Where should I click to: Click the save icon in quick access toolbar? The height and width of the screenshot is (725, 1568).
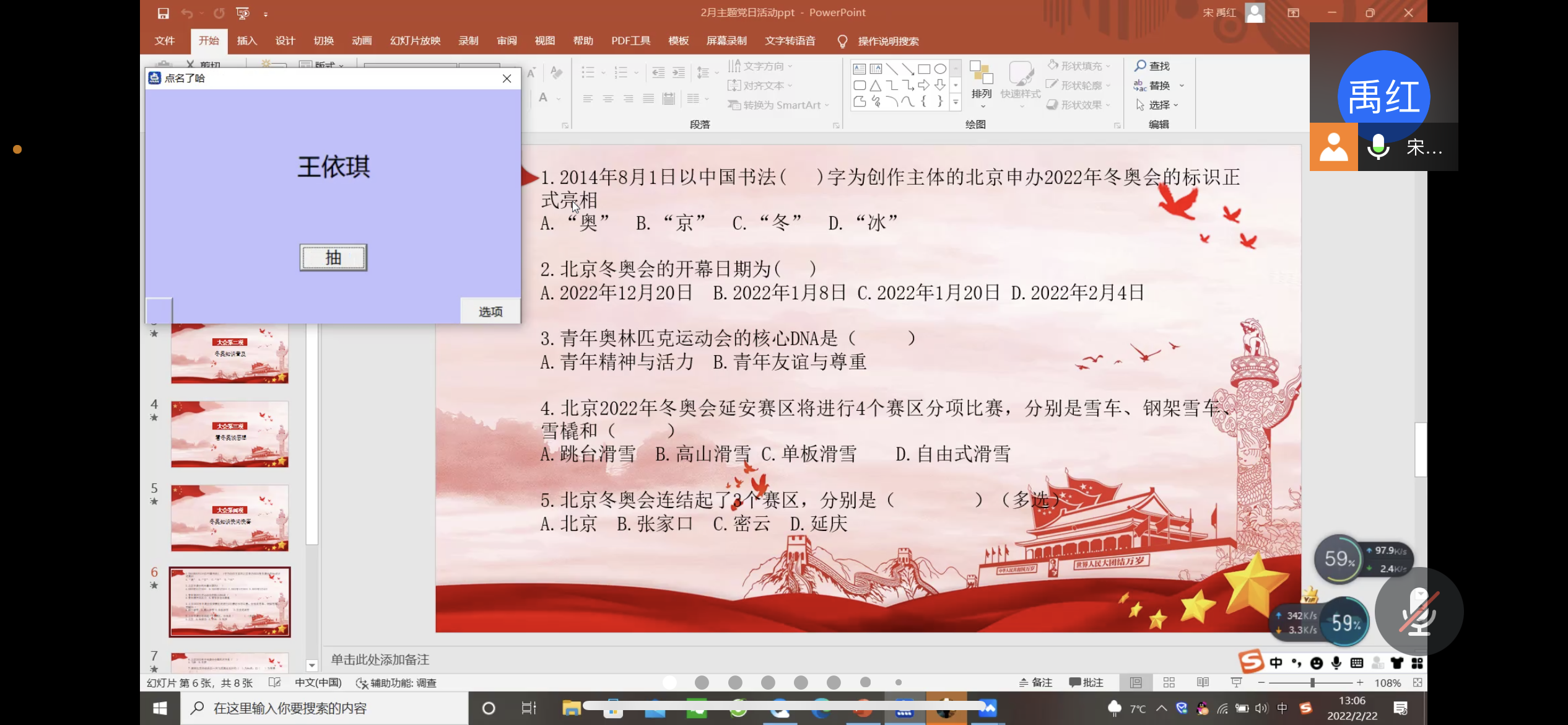163,13
